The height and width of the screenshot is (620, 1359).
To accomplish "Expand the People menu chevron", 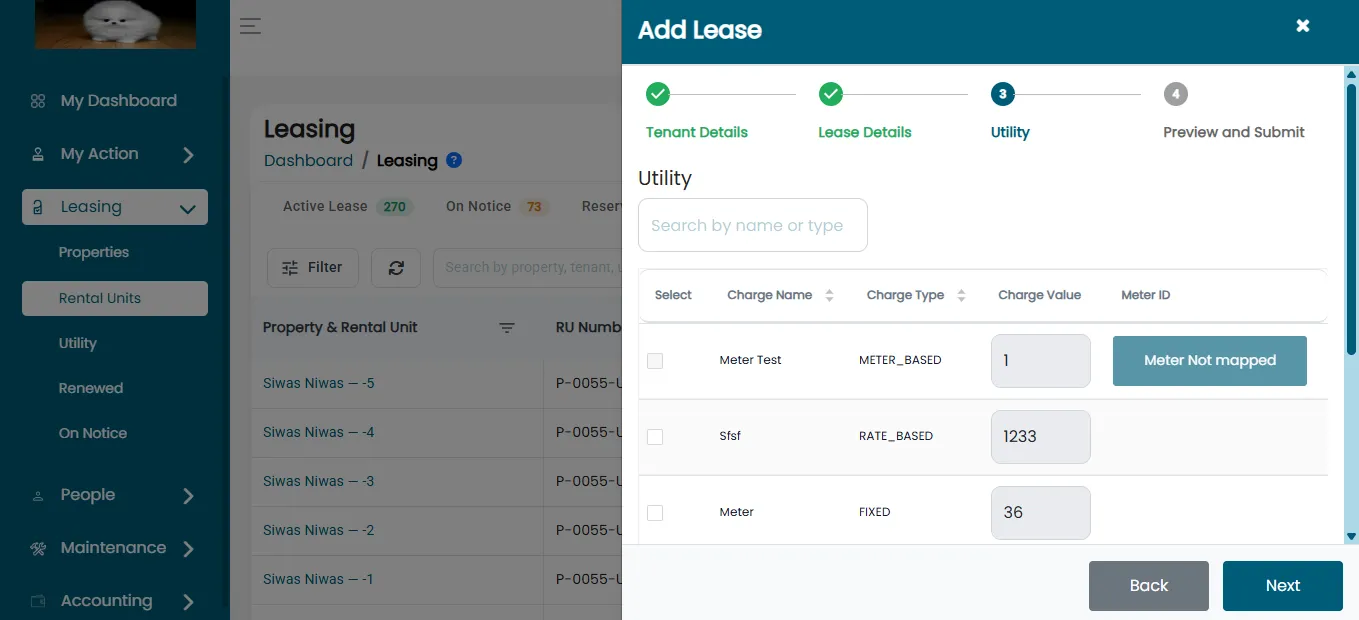I will click(188, 496).
